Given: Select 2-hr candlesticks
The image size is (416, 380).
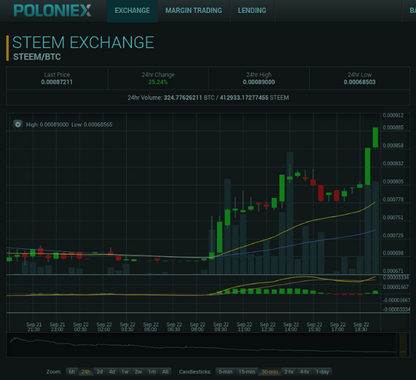Looking at the screenshot, I should [289, 372].
